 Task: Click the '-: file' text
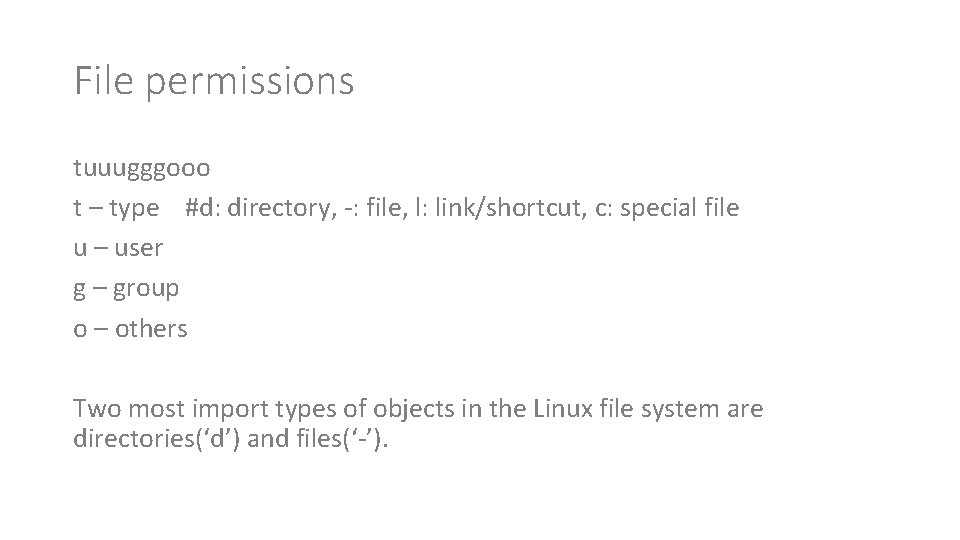click(376, 208)
